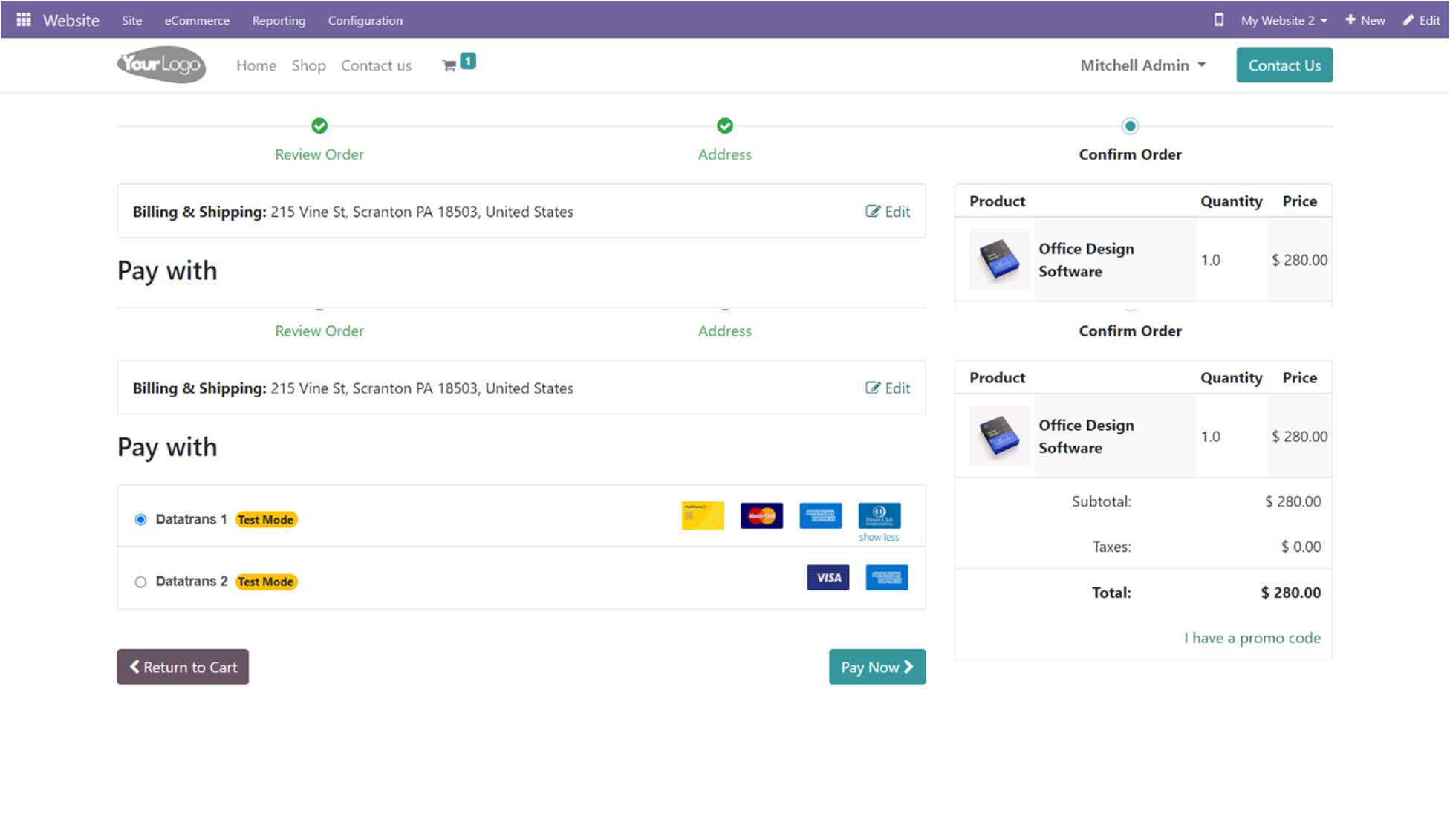1450x840 pixels.
Task: Click the mobile preview phone icon
Action: click(x=1218, y=20)
